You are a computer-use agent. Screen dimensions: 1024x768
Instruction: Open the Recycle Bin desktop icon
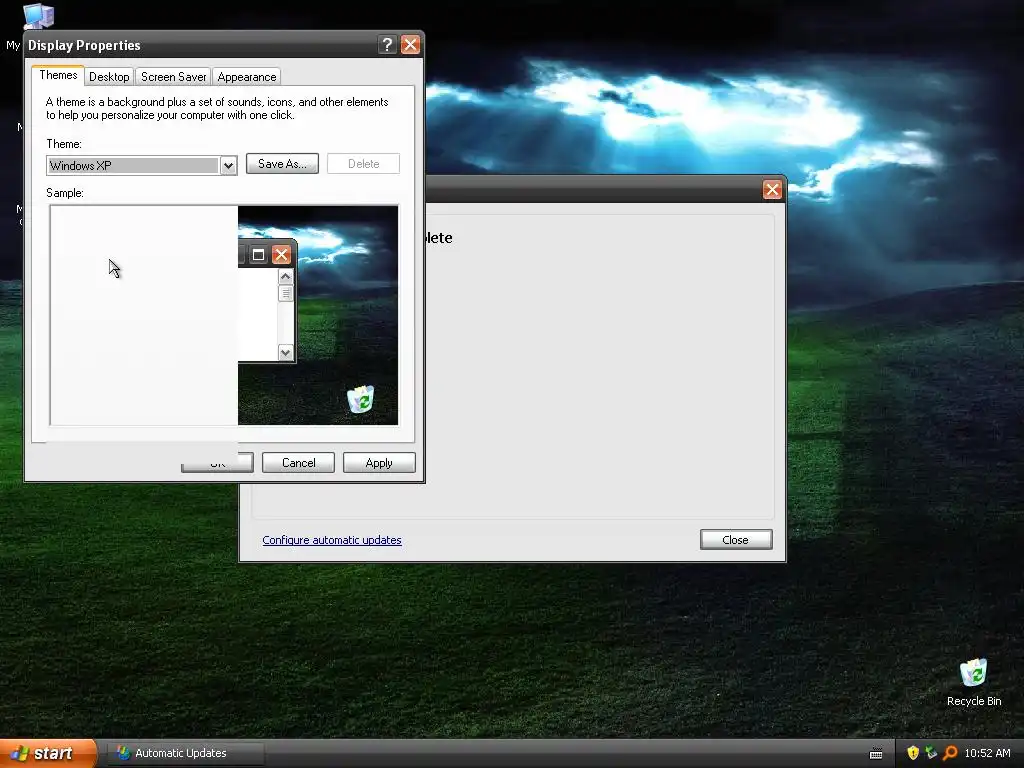973,682
